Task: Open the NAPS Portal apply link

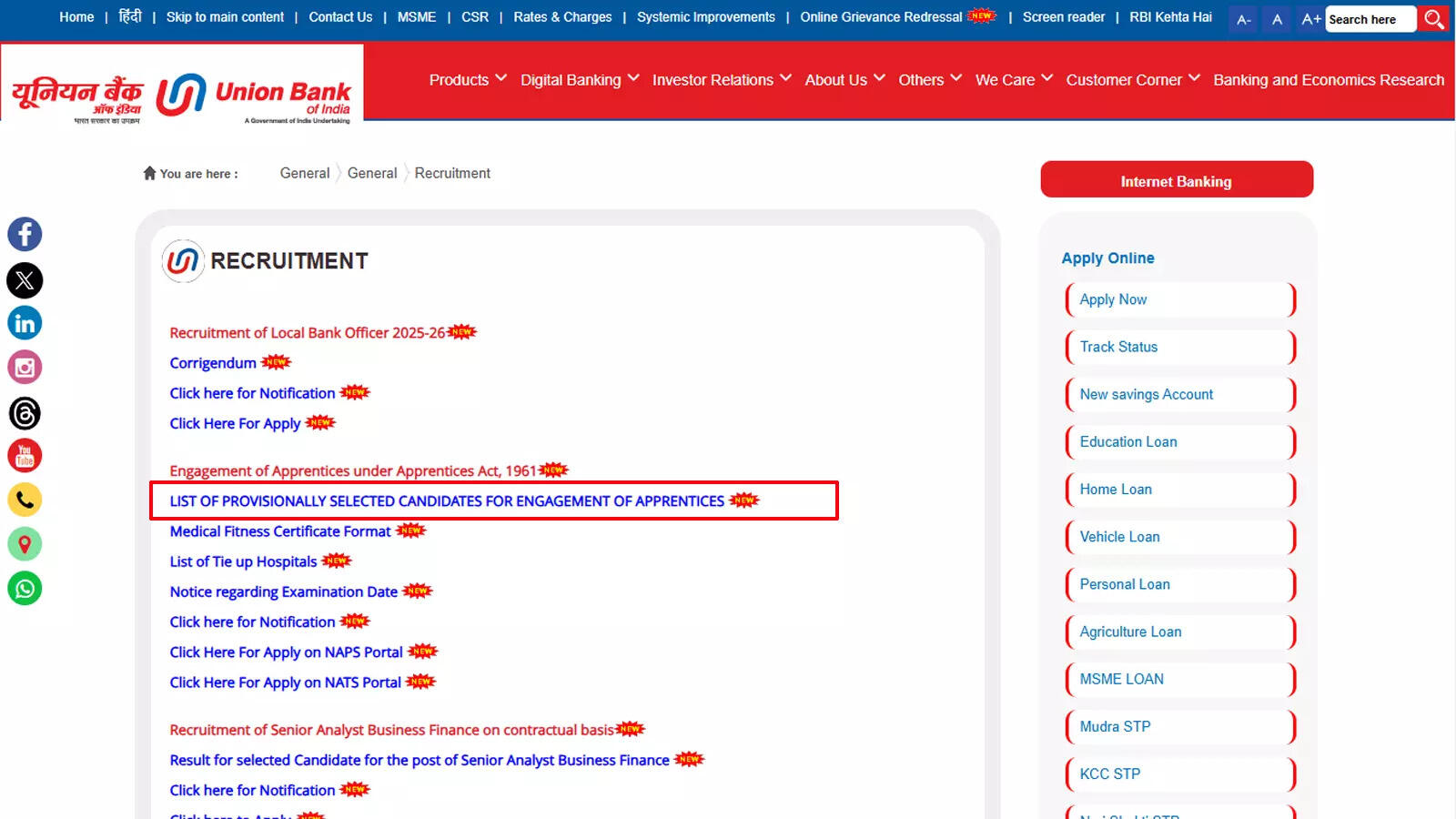Action: [286, 652]
